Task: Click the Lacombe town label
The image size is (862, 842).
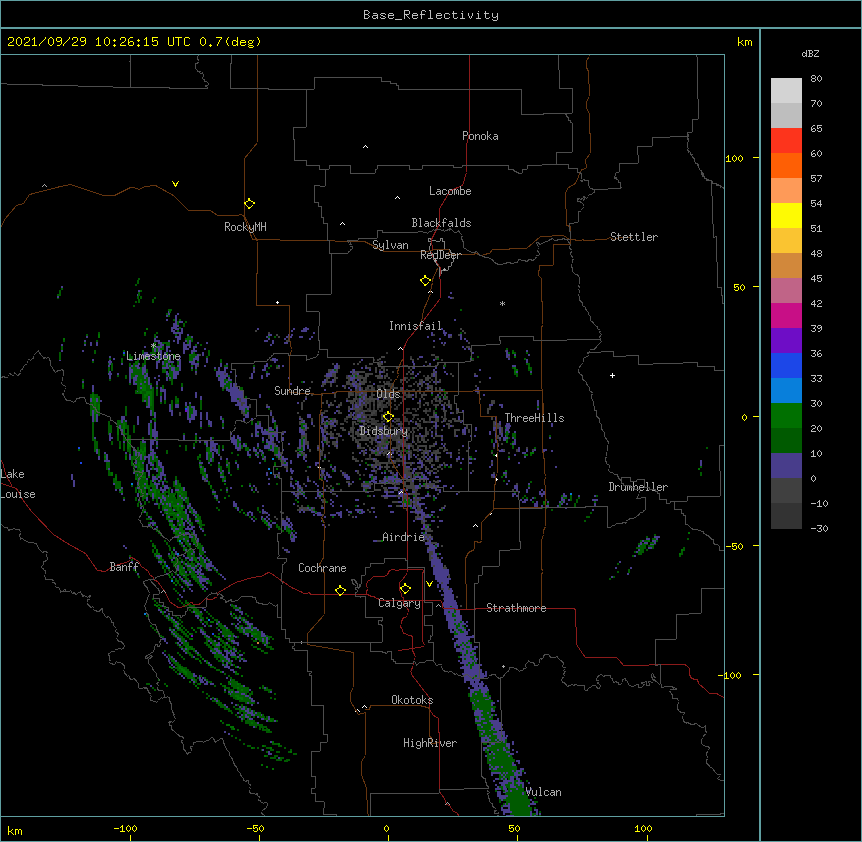Action: point(450,191)
